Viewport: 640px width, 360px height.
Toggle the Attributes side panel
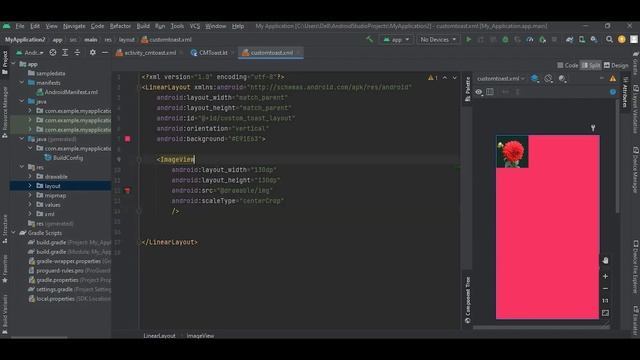tap(625, 92)
